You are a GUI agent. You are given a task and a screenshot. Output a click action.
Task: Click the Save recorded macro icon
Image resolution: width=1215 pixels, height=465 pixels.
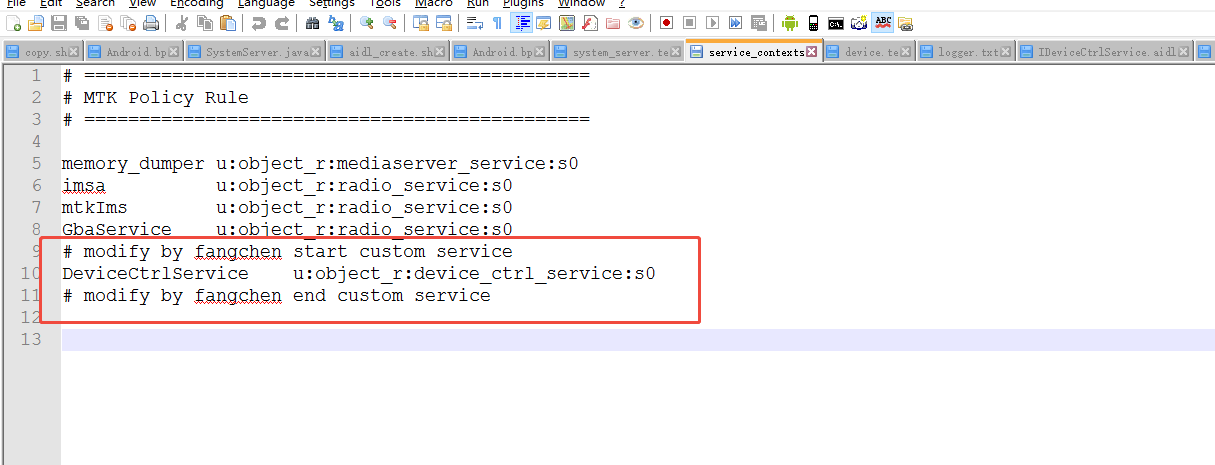(759, 22)
